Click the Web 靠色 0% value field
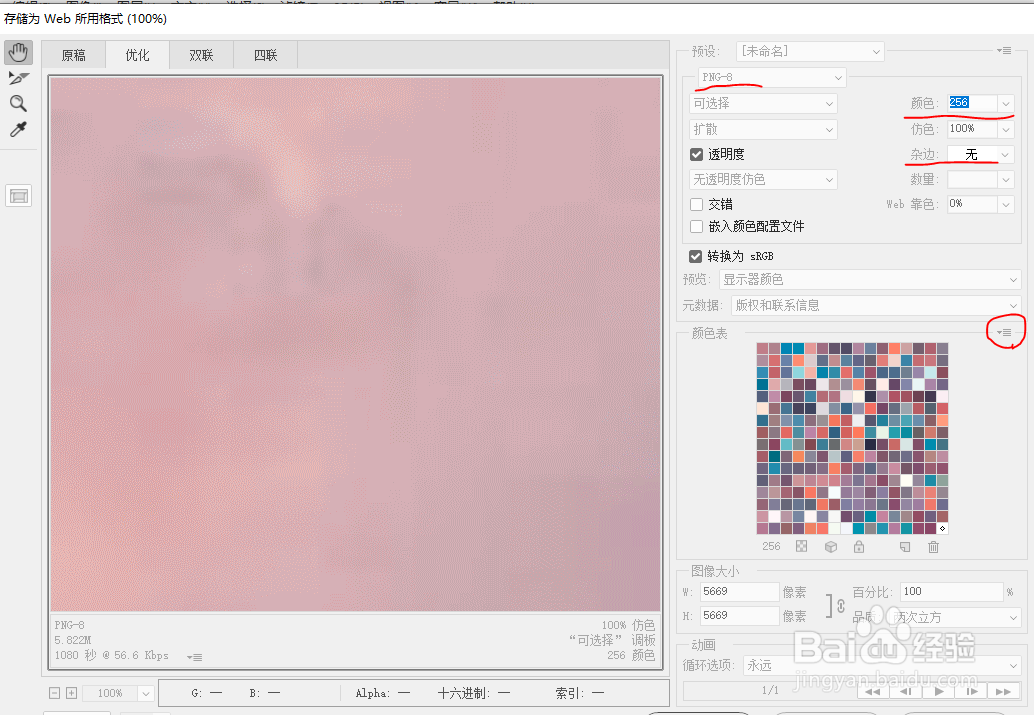Image resolution: width=1034 pixels, height=715 pixels. click(973, 204)
